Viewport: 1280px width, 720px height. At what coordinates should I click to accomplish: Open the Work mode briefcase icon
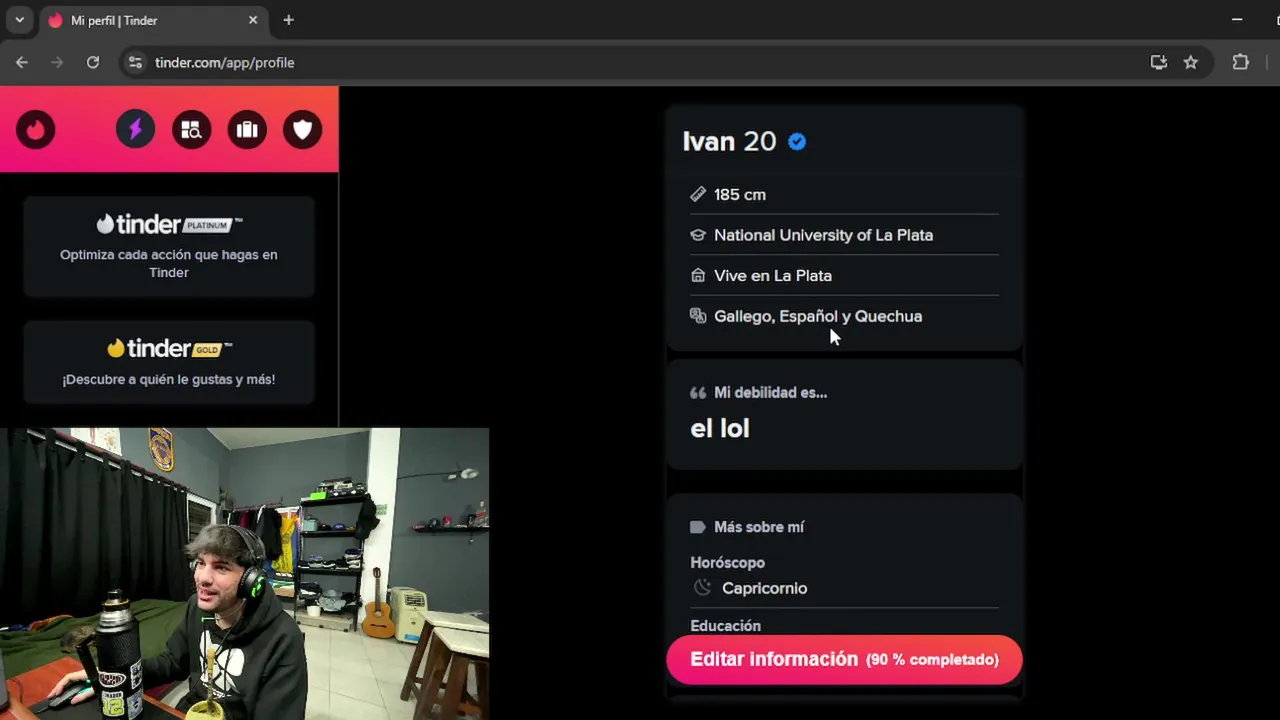click(x=247, y=130)
